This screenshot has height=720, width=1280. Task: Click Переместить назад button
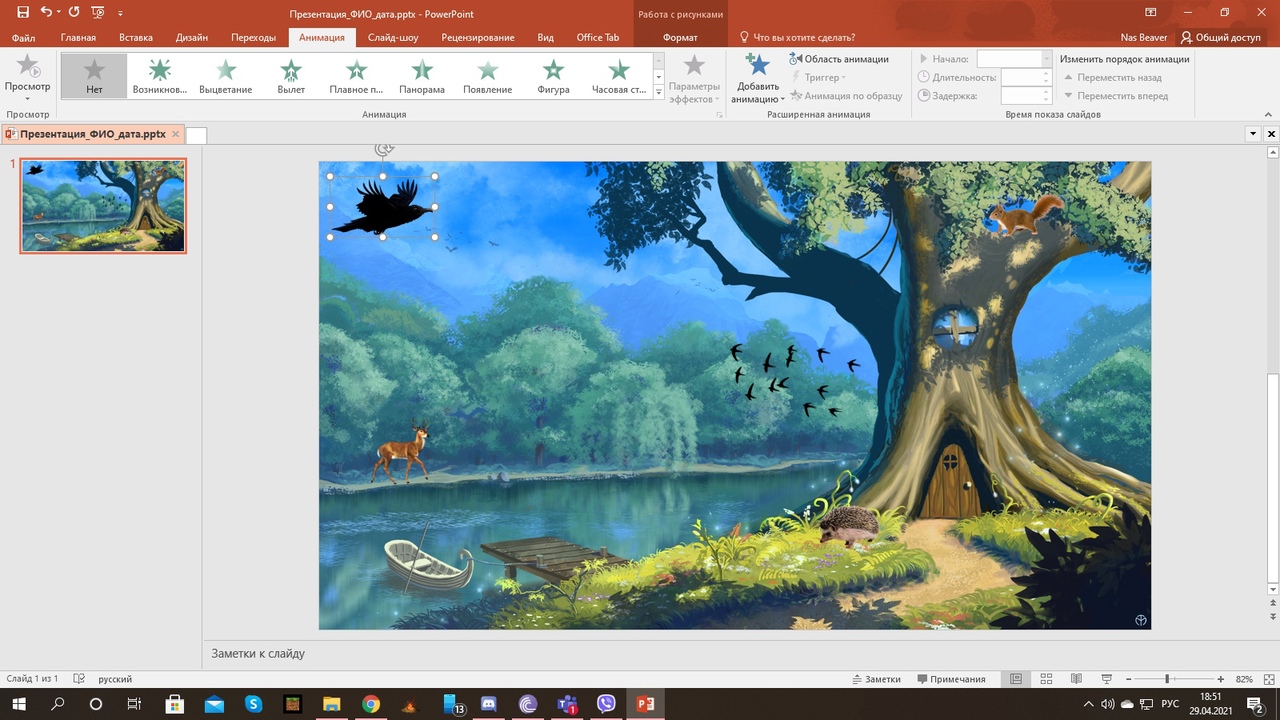[1112, 77]
